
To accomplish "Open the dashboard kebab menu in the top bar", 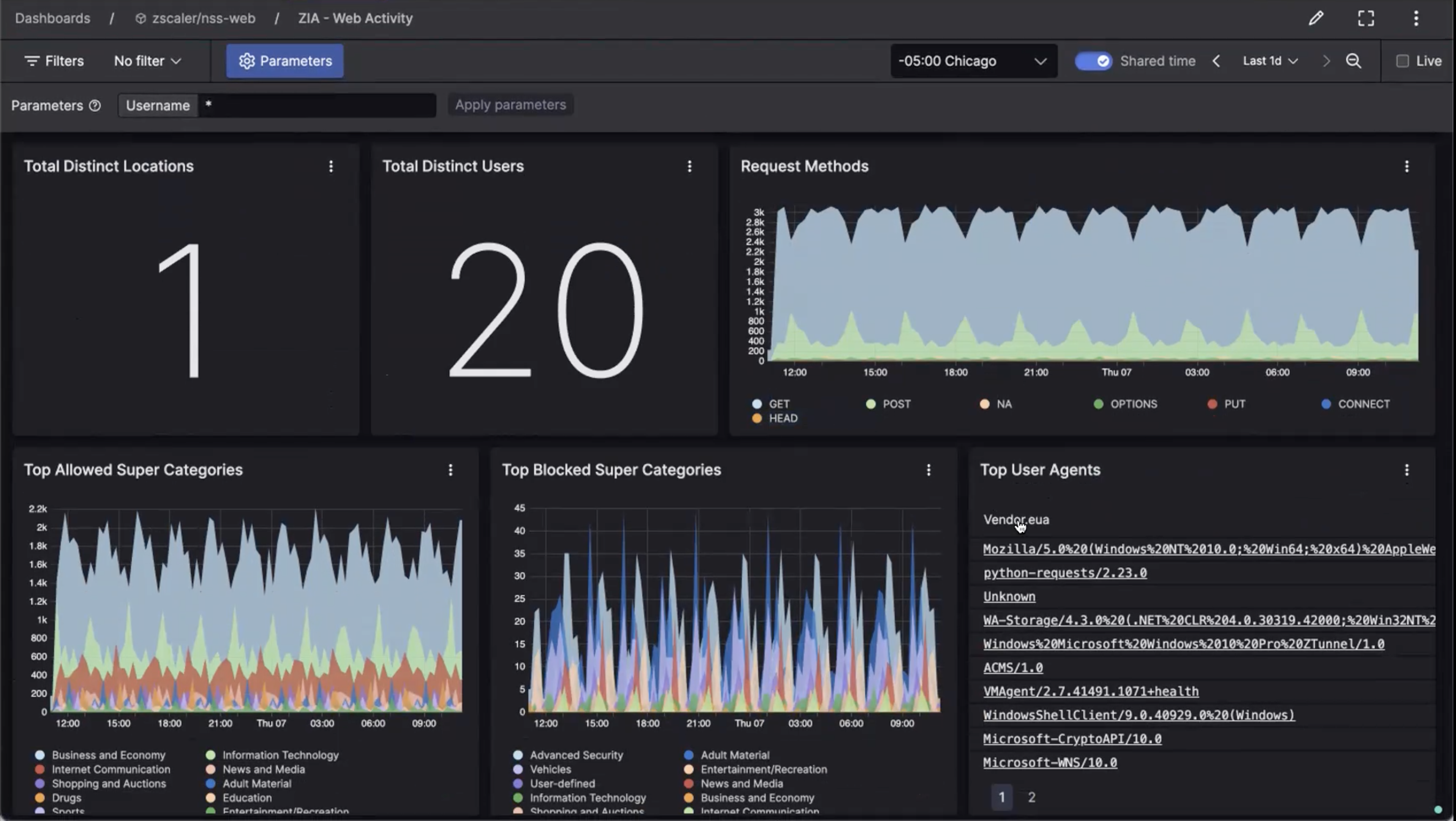I will tap(1416, 18).
